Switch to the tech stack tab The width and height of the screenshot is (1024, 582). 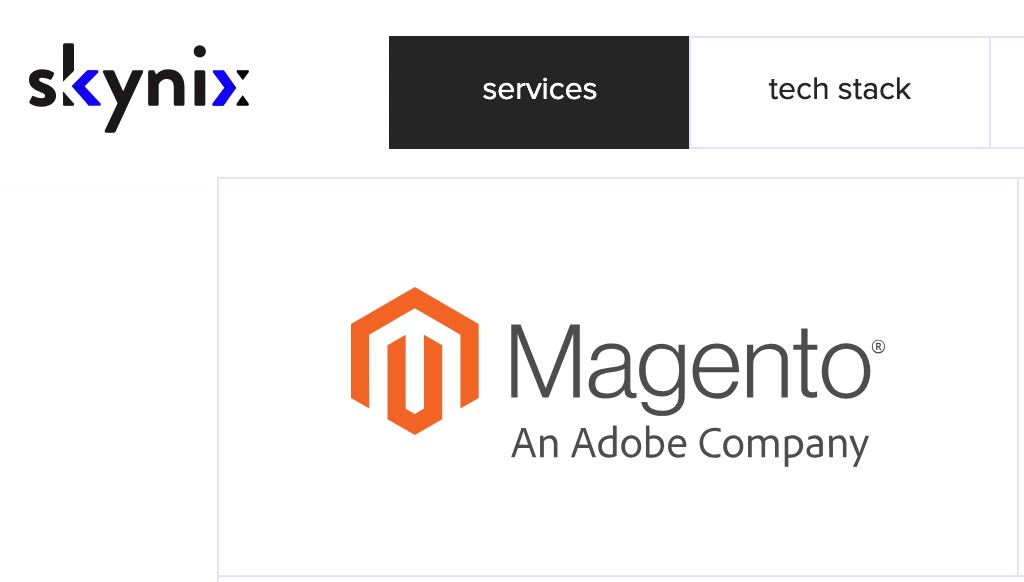(839, 92)
